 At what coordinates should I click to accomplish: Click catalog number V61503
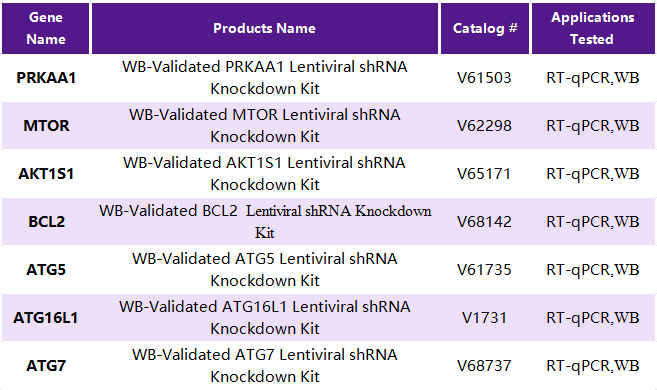[484, 78]
